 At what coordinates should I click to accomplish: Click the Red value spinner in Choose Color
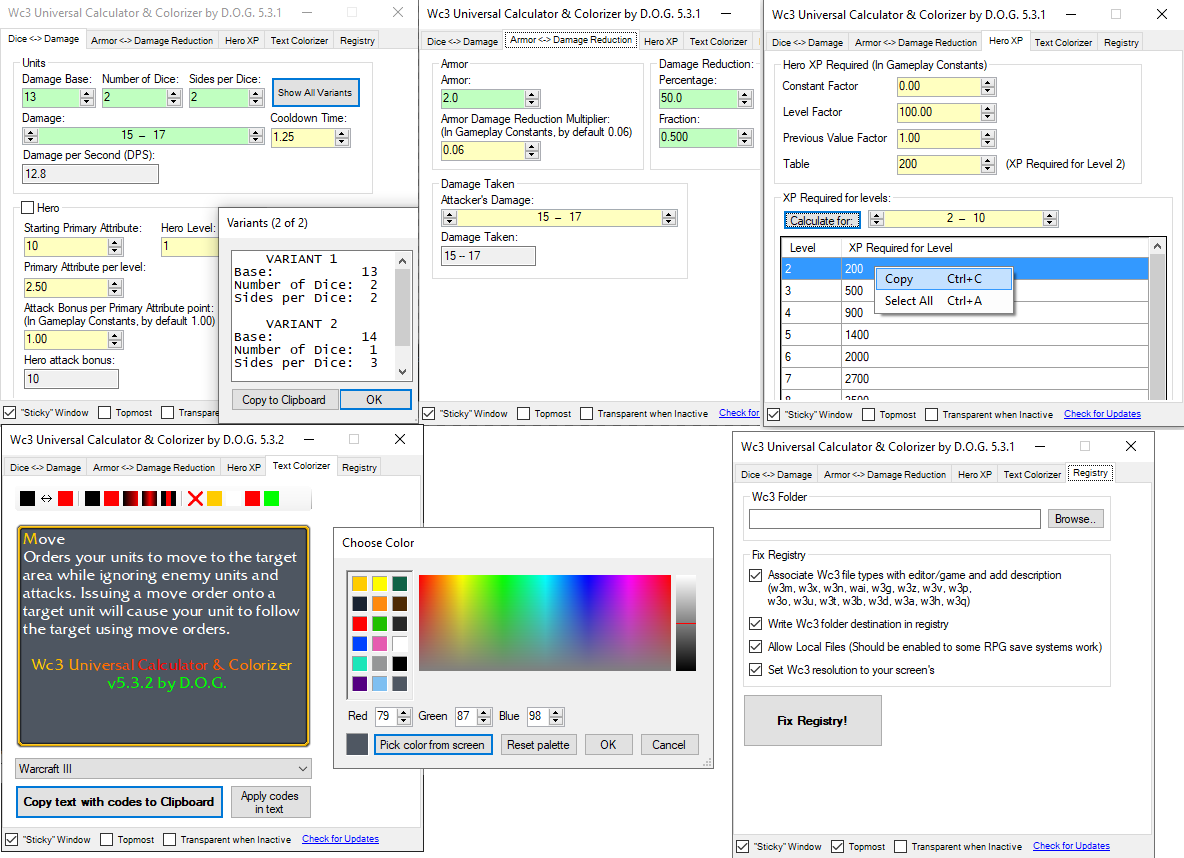404,716
